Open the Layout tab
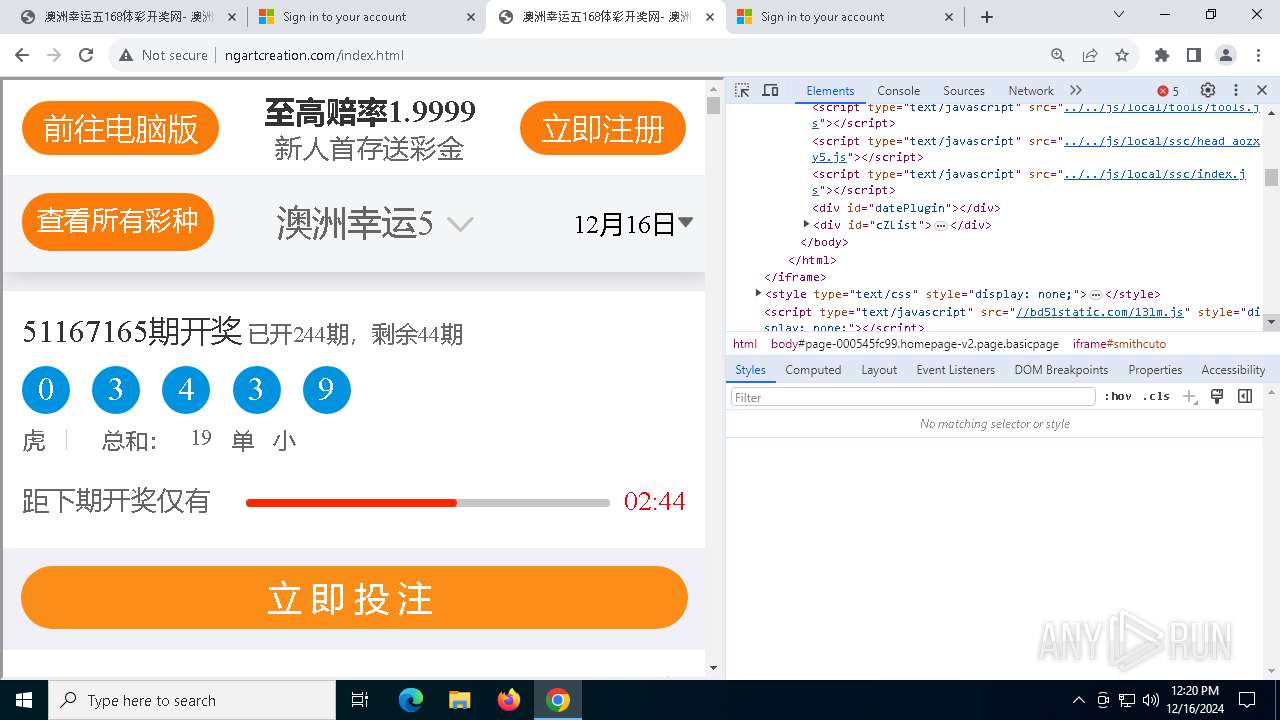The height and width of the screenshot is (720, 1280). tap(879, 369)
